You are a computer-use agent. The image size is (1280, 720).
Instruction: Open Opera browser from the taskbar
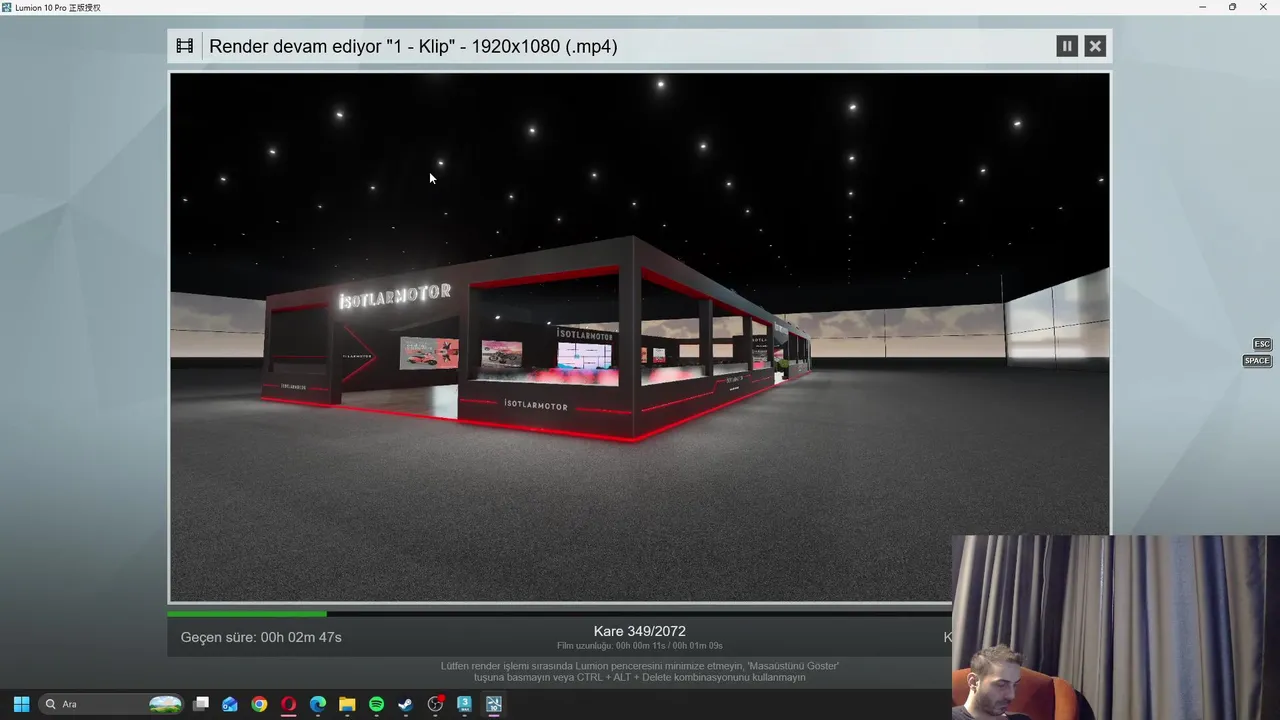(288, 704)
